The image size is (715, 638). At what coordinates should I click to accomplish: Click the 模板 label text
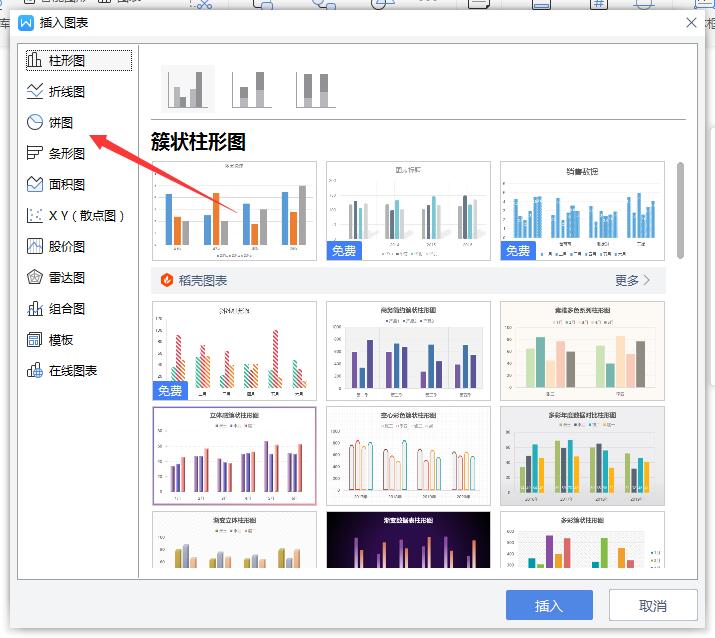coord(61,340)
